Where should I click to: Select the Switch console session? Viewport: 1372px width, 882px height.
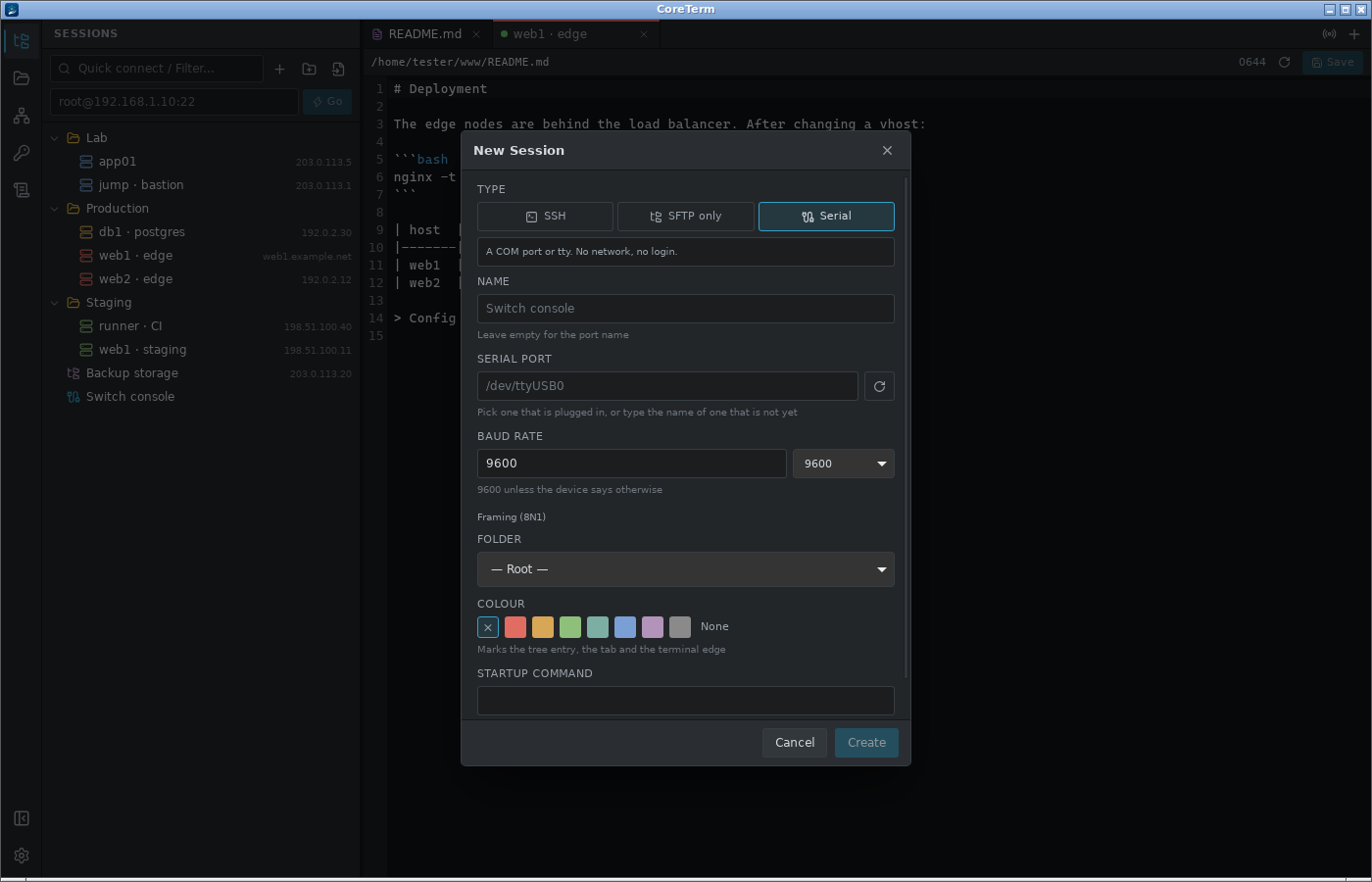(200, 397)
